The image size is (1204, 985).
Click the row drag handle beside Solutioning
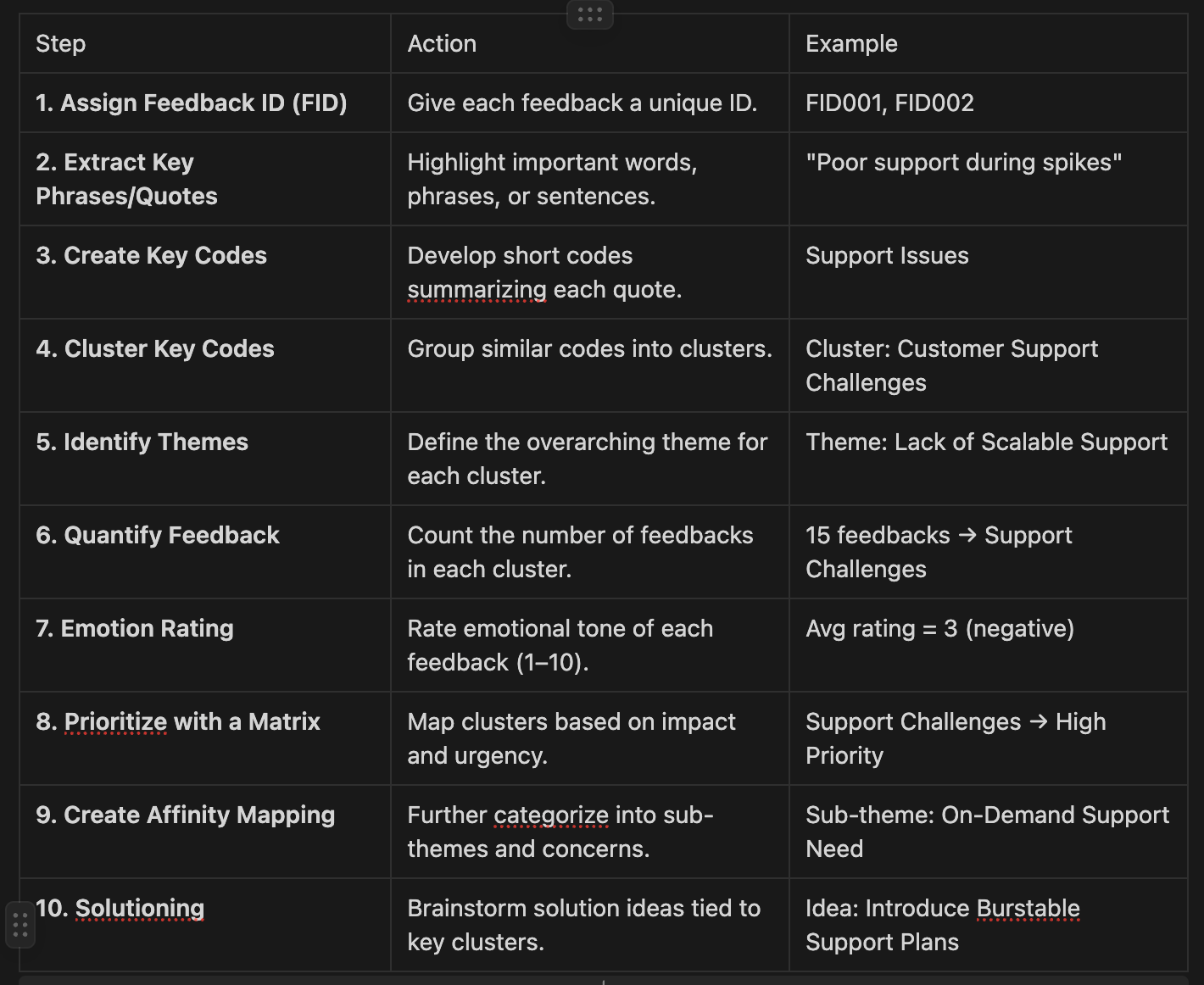[x=20, y=925]
